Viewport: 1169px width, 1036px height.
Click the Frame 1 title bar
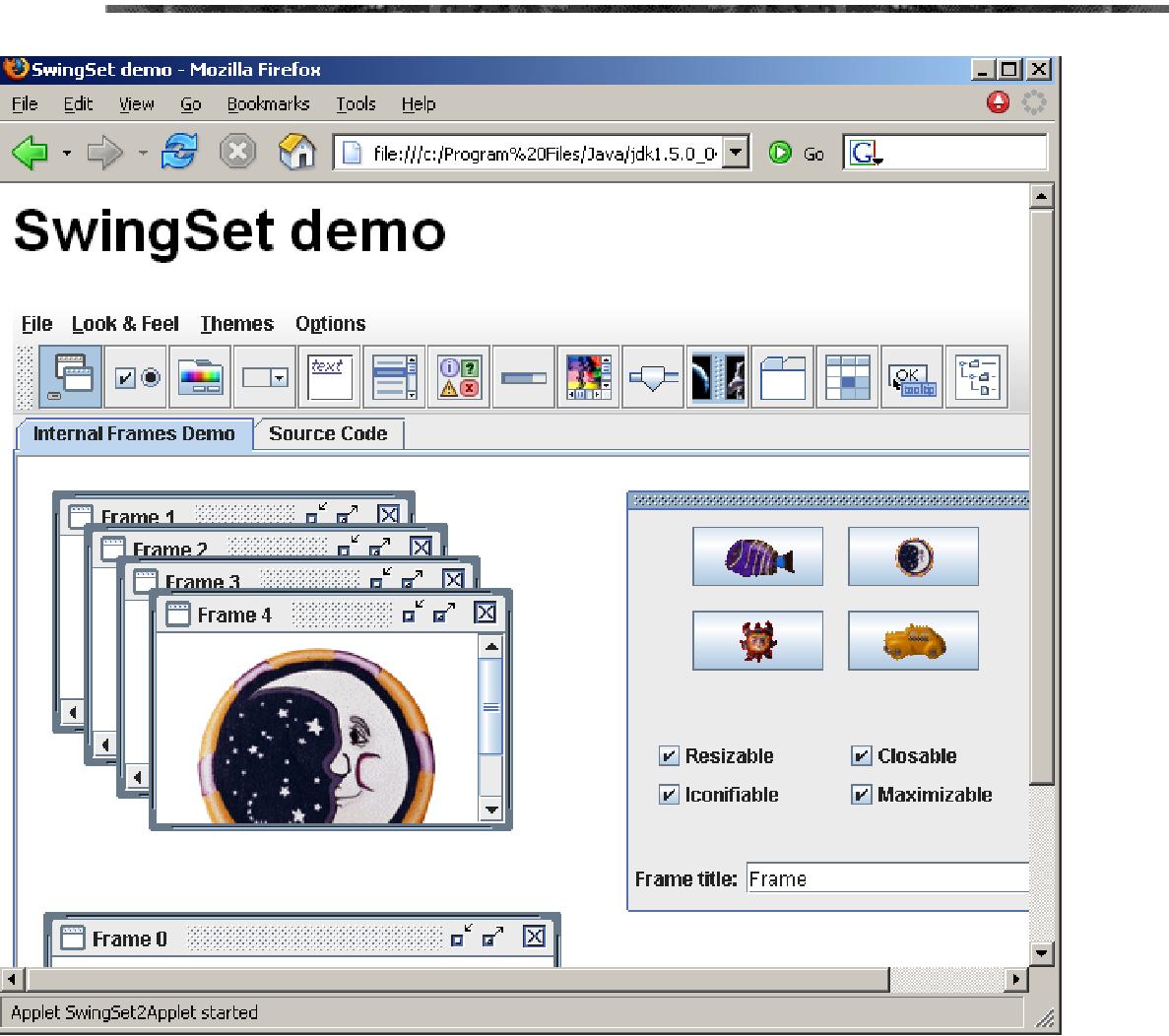tap(234, 513)
